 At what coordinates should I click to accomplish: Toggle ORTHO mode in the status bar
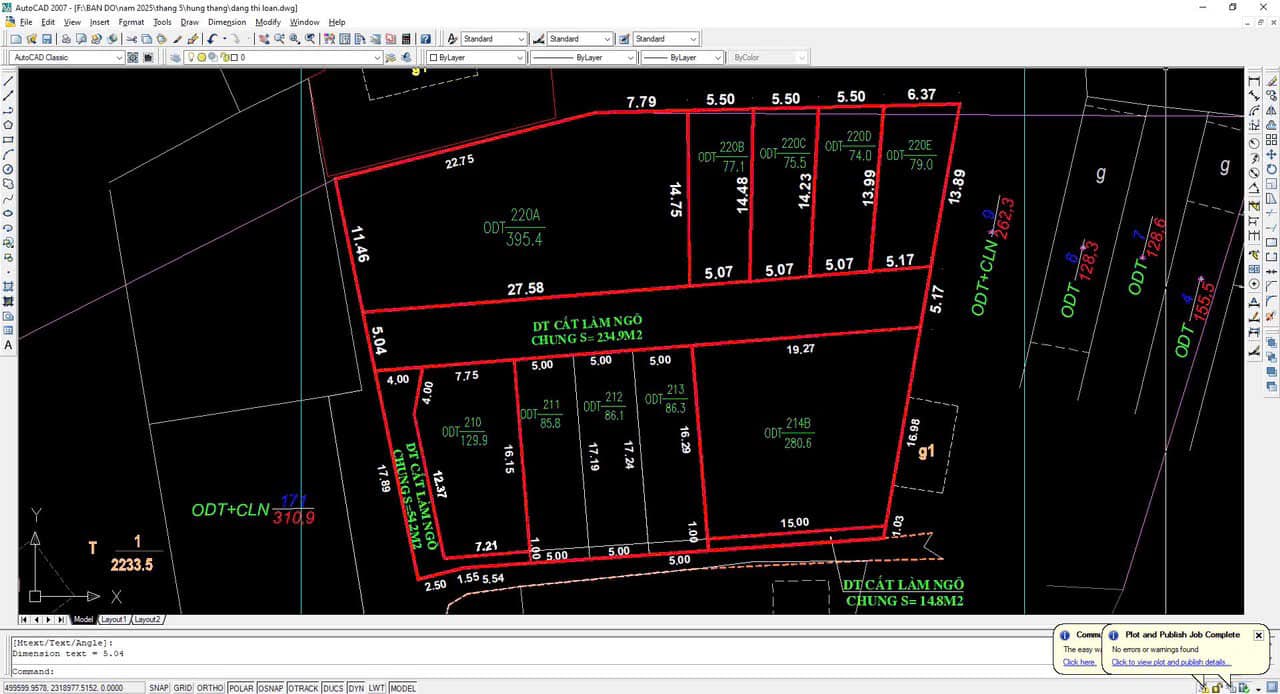click(209, 687)
